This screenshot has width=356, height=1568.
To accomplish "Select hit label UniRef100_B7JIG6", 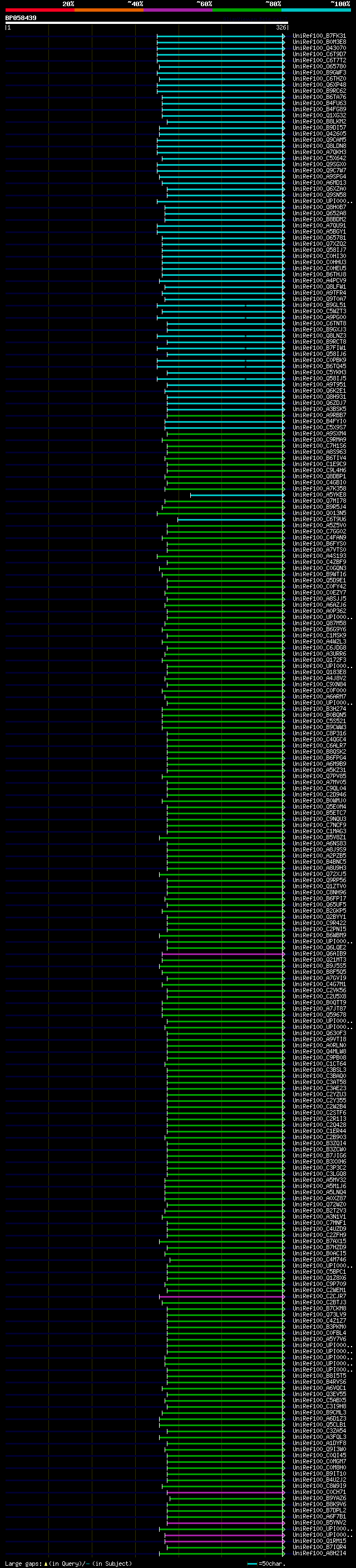I will [319, 1156].
